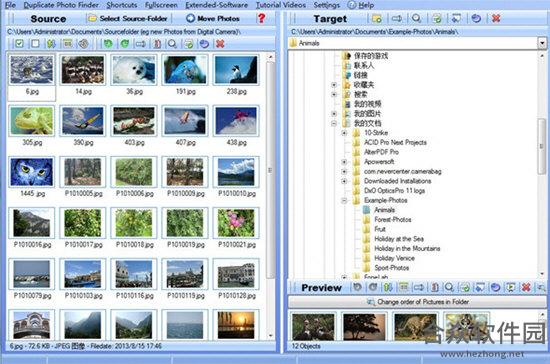Click select-all checkmark icon in Source toolbar

point(19,44)
